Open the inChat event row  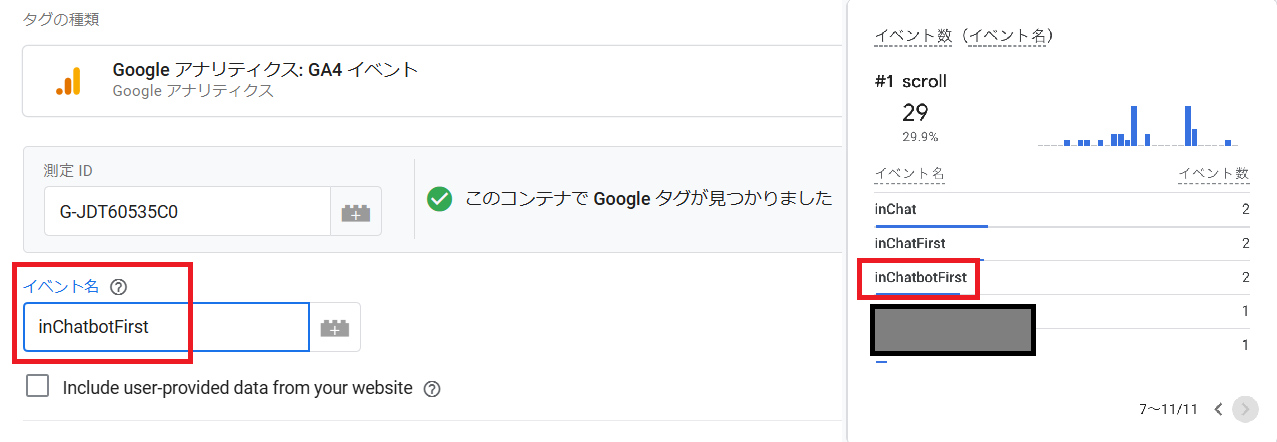tap(1062, 210)
